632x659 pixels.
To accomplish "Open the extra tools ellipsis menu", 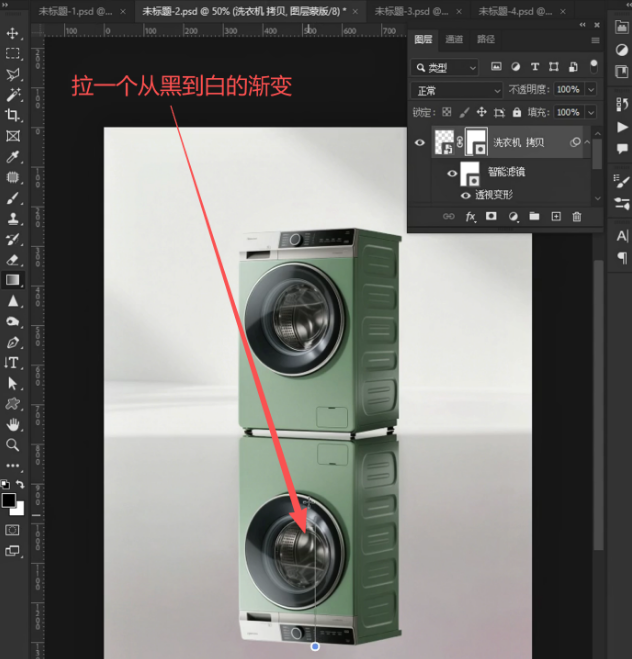I will (x=12, y=465).
